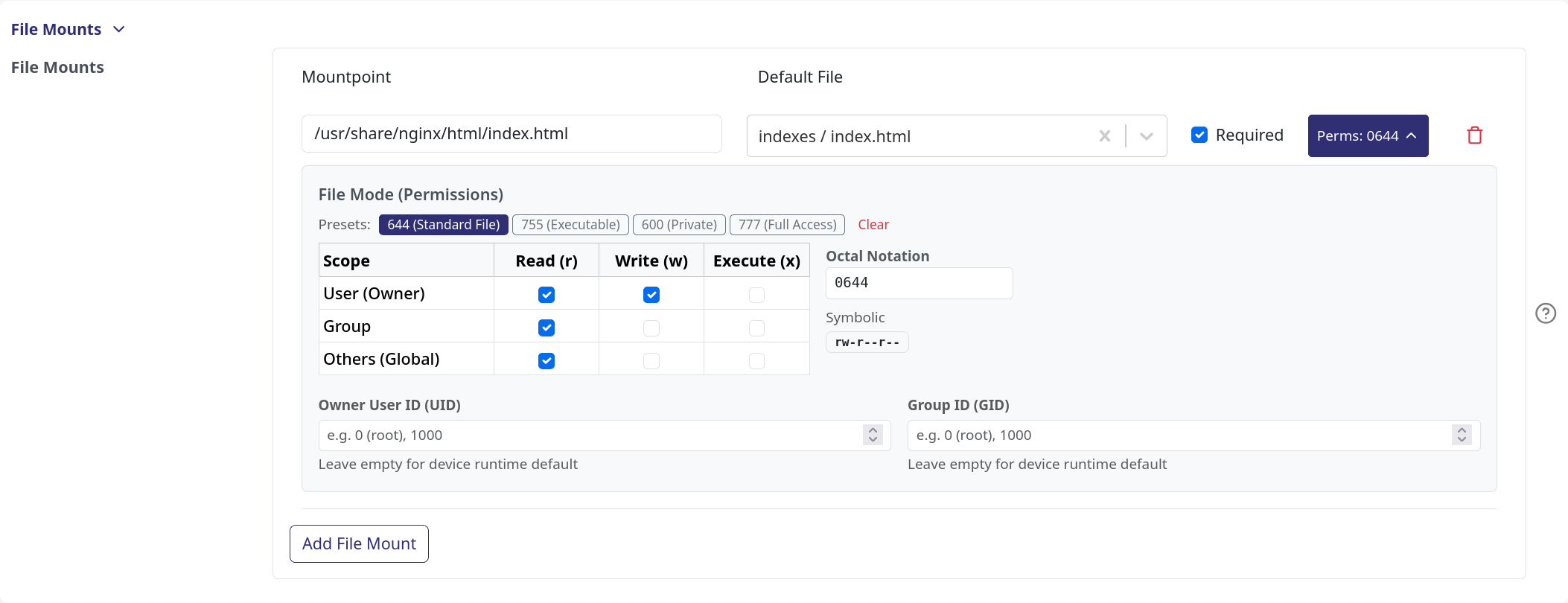Uncheck User (Owner) Read permission
The height and width of the screenshot is (603, 1568).
coord(546,295)
